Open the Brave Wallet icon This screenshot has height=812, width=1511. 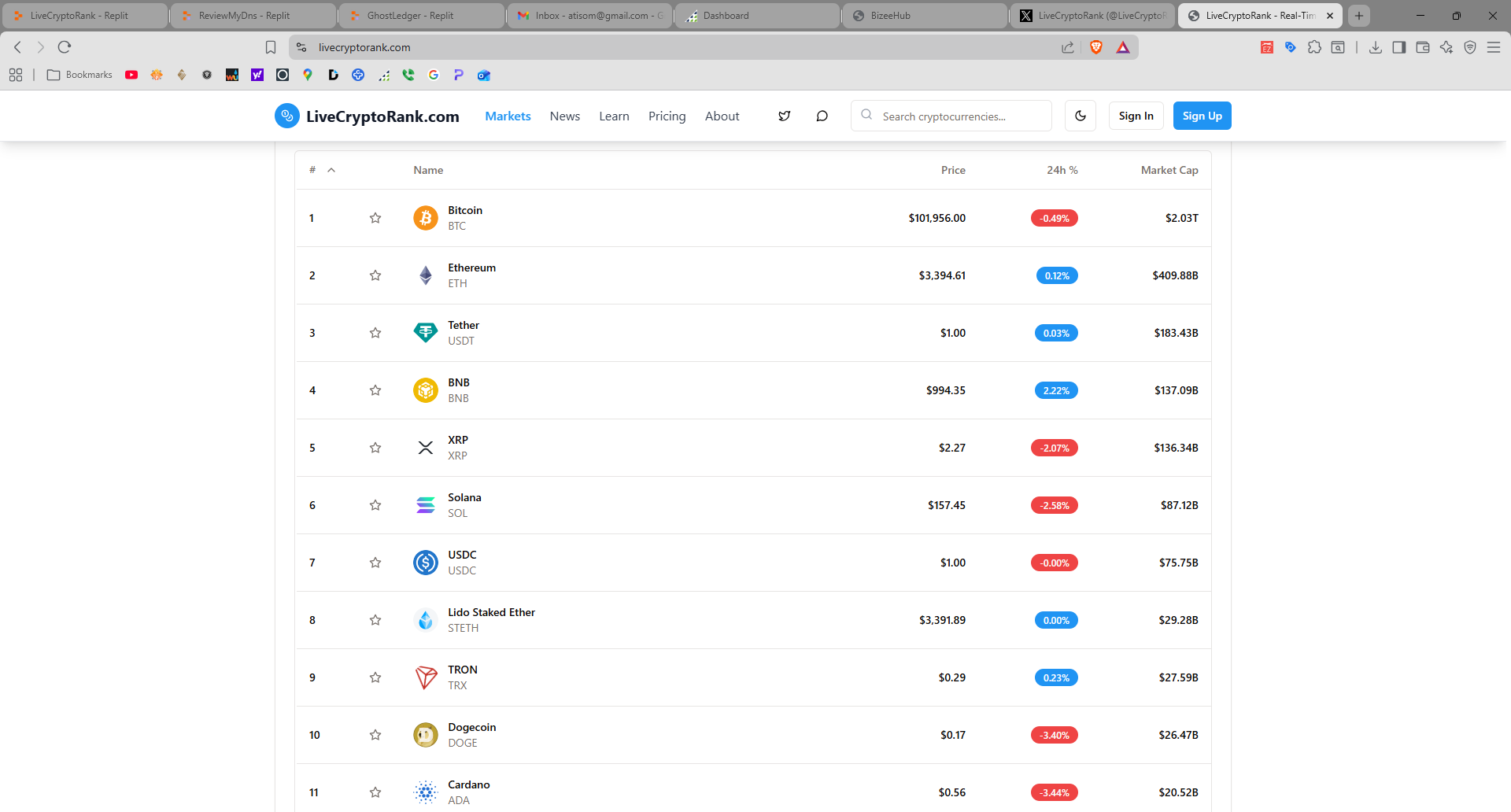1423,47
